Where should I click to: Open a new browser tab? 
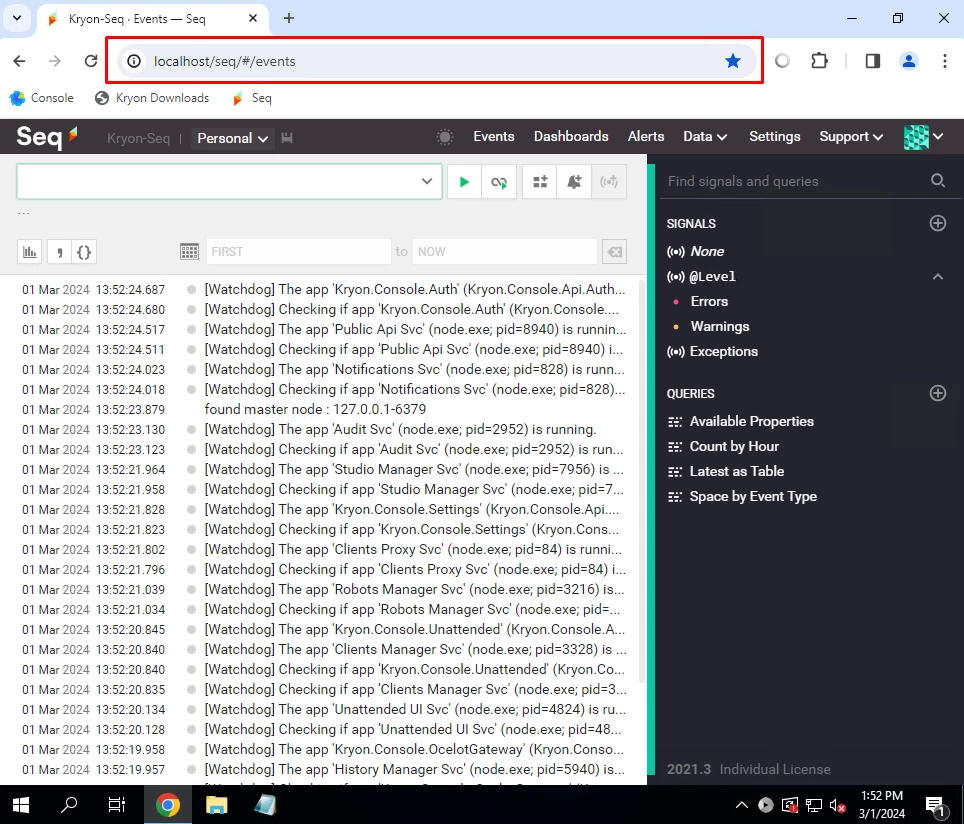tap(289, 18)
